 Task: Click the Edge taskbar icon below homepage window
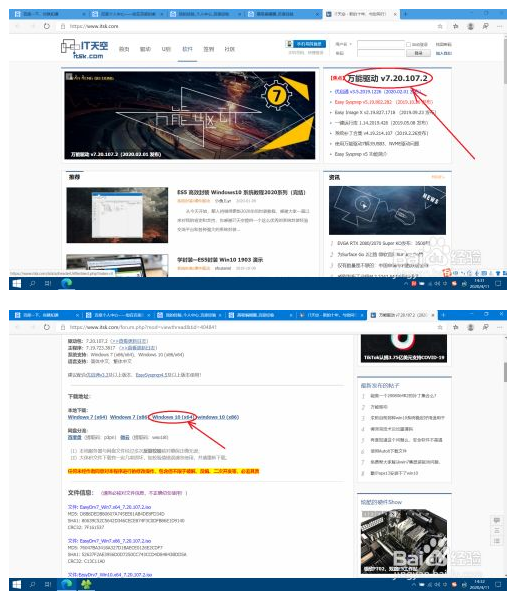[67, 283]
